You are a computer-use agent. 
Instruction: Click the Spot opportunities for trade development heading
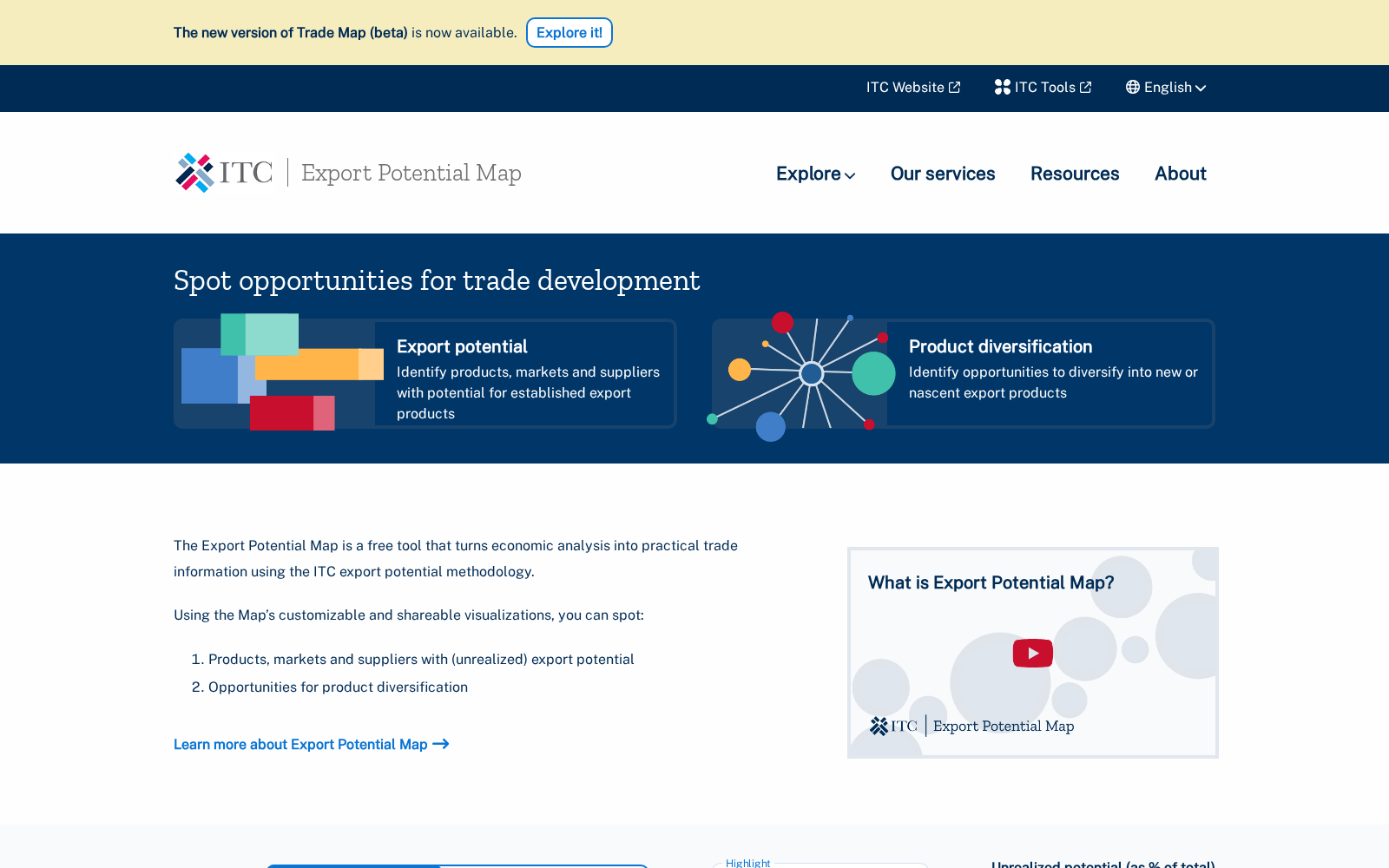pyautogui.click(x=437, y=280)
